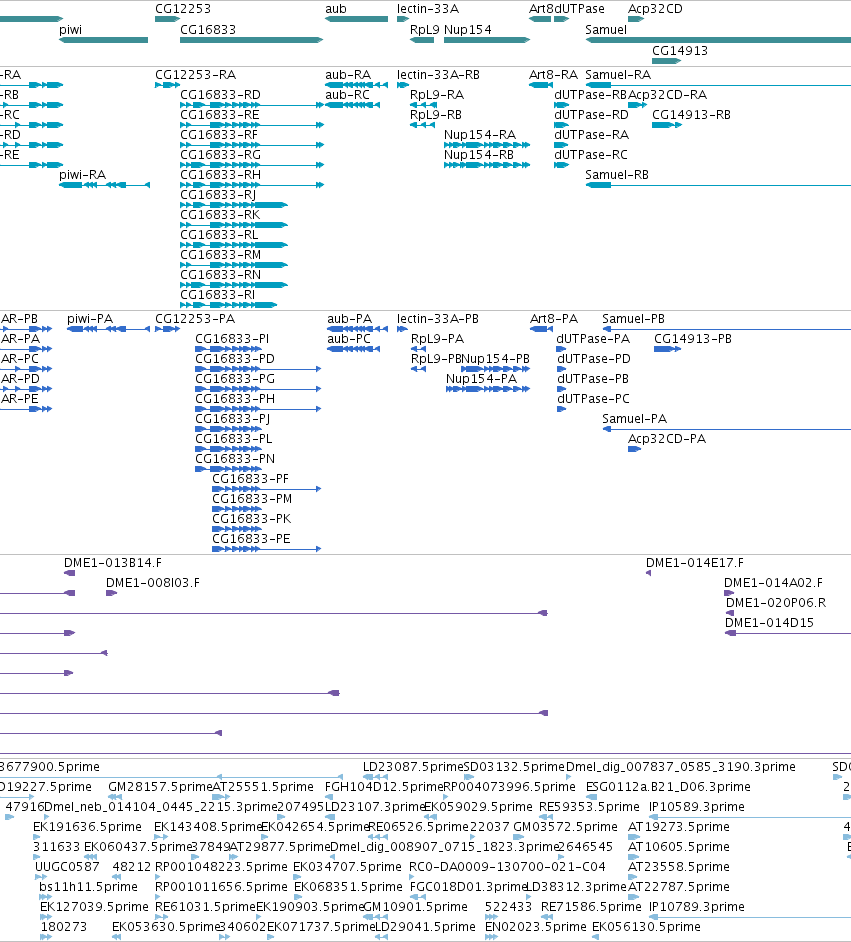Click EST label AT19273.5prime
Image resolution: width=851 pixels, height=942 pixels.
(x=679, y=826)
